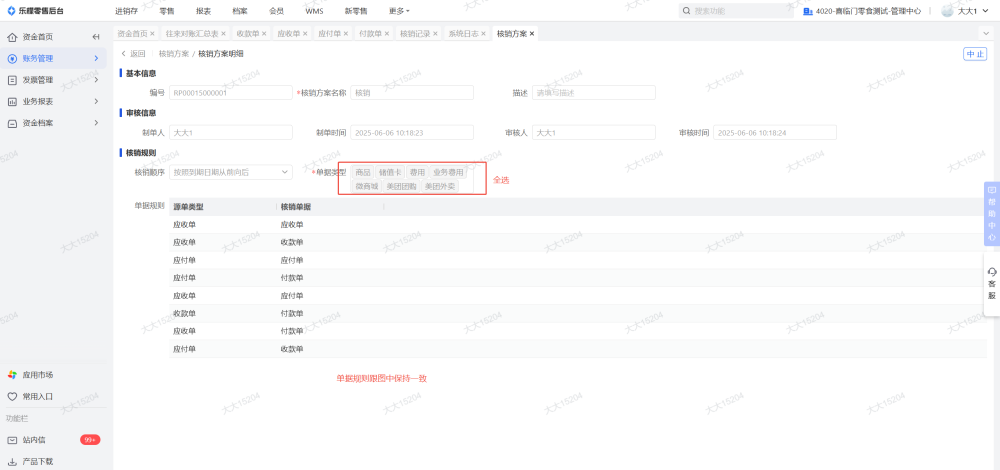
Task: Open the 核销顺序 dropdown
Action: pyautogui.click(x=231, y=172)
